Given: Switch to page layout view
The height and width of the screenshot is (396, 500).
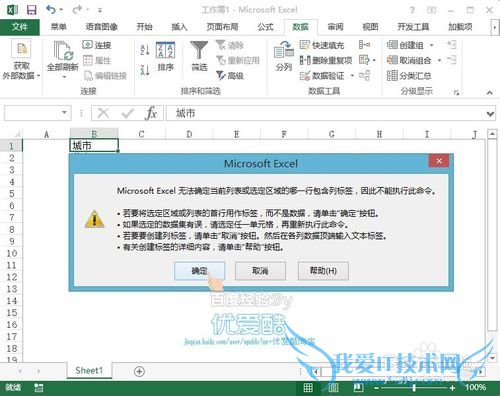Looking at the screenshot, I should coord(333,387).
